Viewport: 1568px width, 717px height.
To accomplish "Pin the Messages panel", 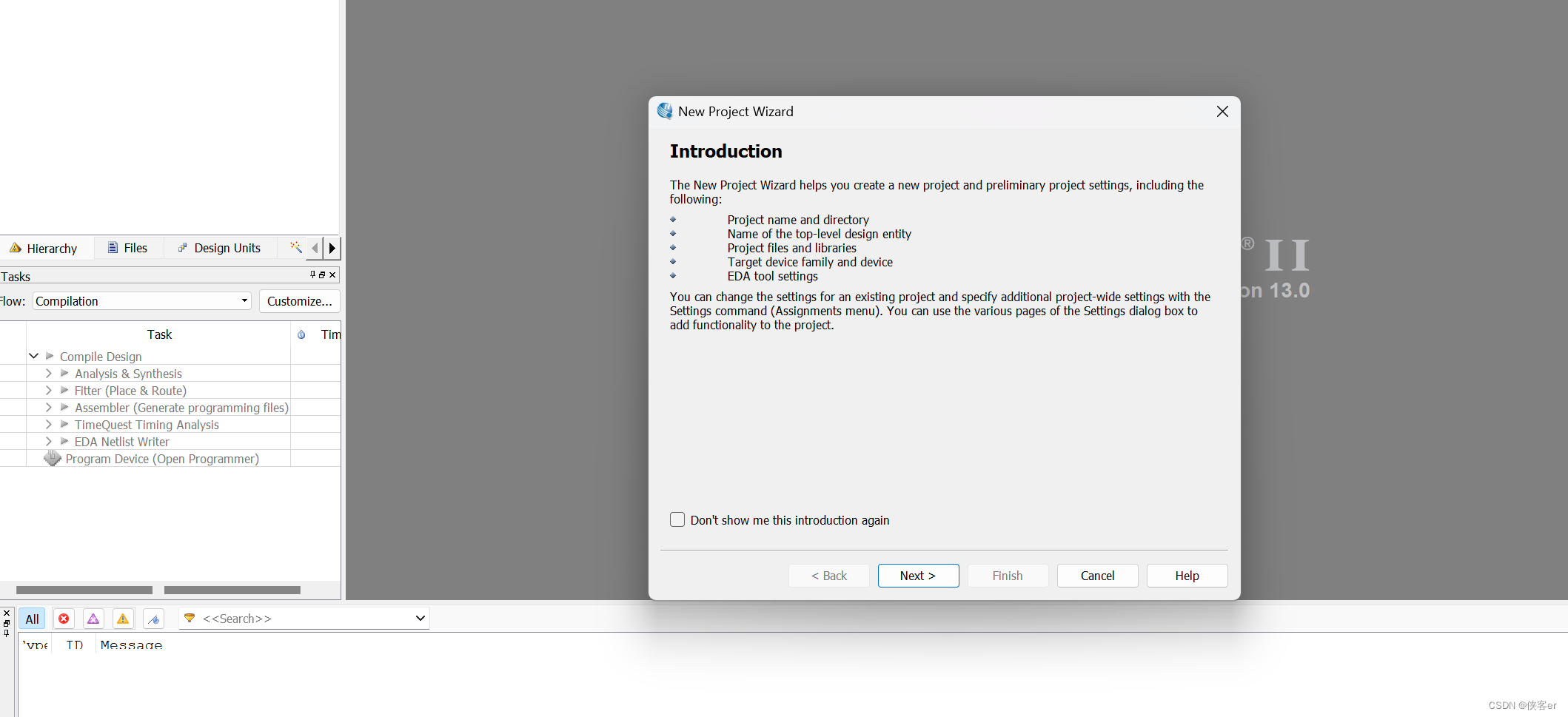I will [x=7, y=633].
